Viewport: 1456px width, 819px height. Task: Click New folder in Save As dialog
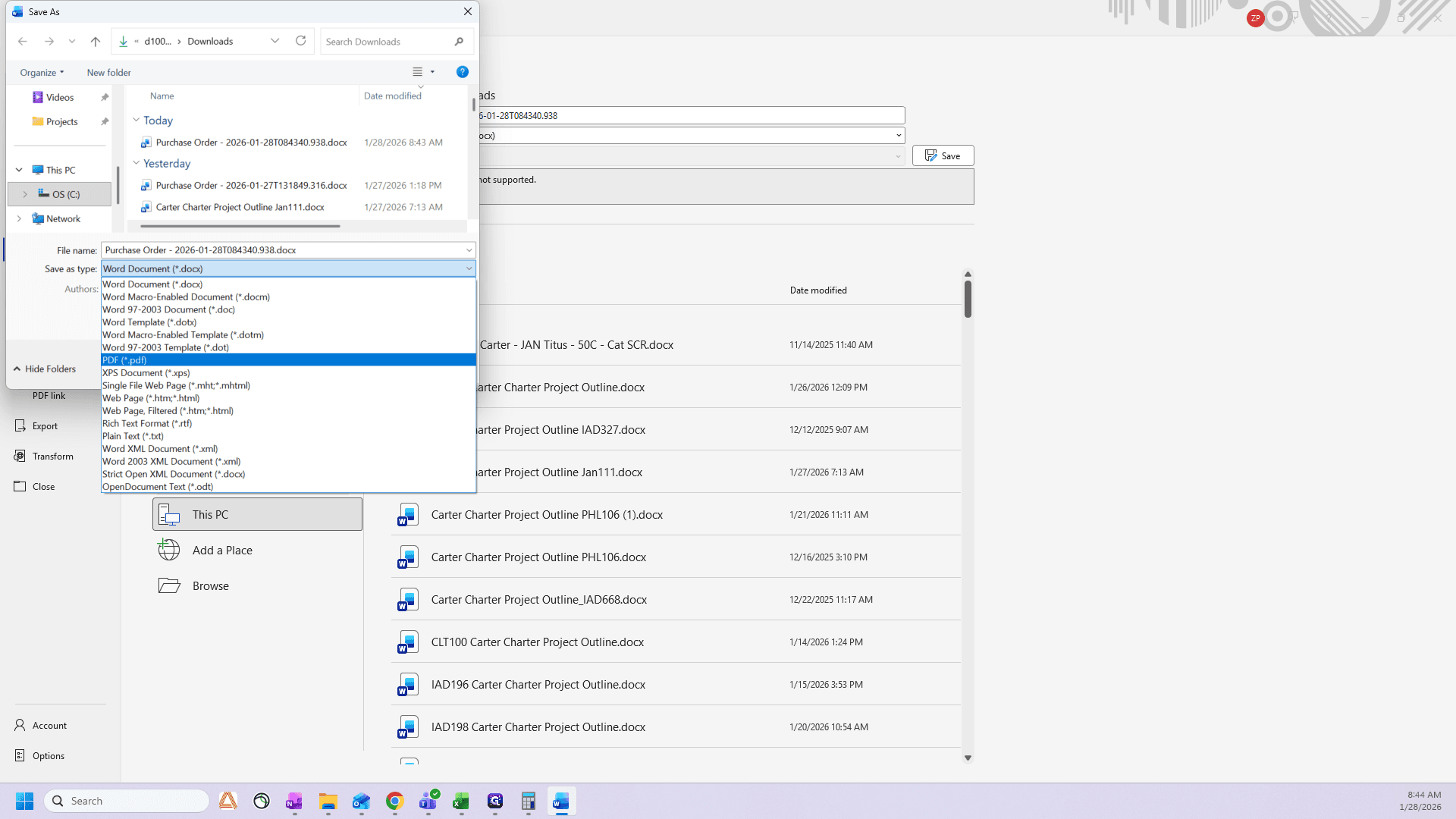108,73
